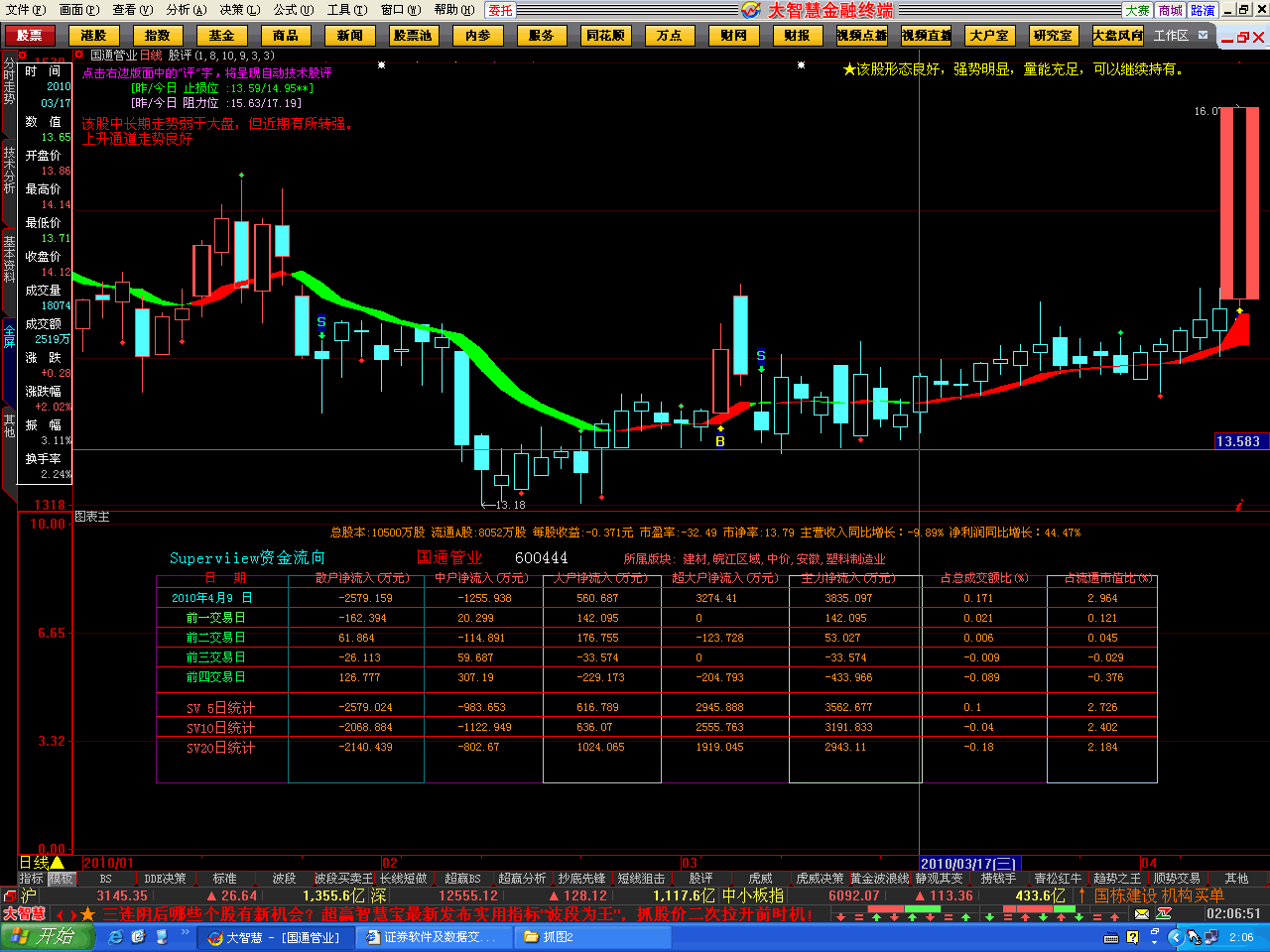Image resolution: width=1270 pixels, height=952 pixels.
Task: Switch to the 技术分析 side tab
Action: (9, 170)
